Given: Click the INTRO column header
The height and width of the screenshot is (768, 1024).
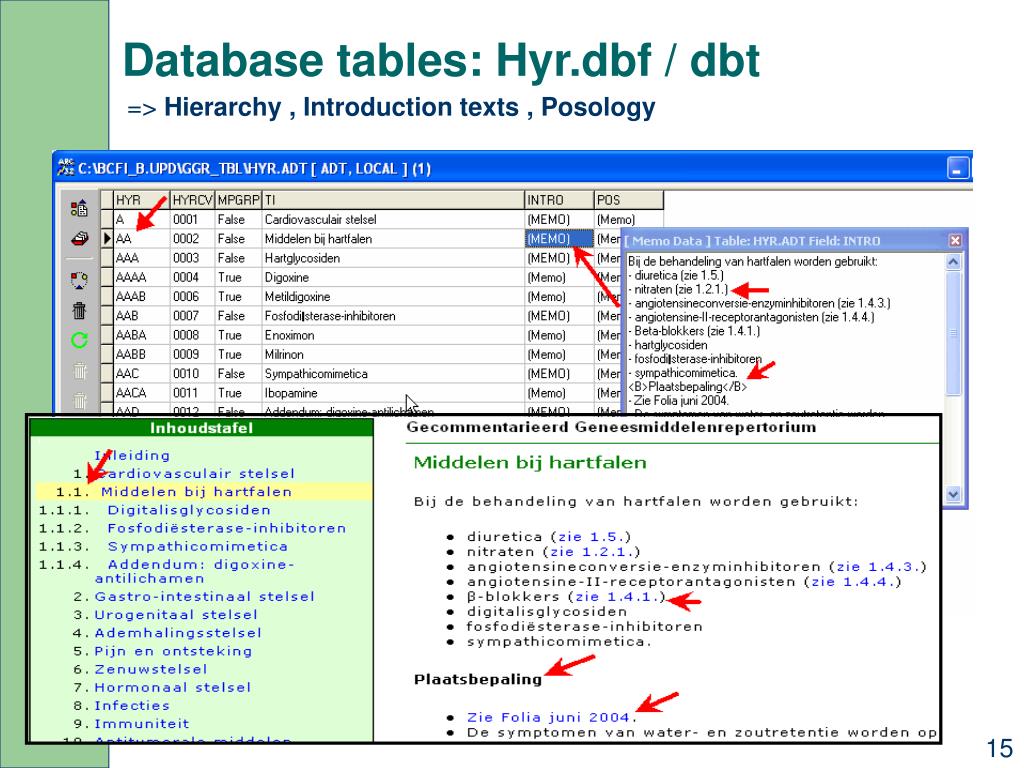Looking at the screenshot, I should [559, 200].
